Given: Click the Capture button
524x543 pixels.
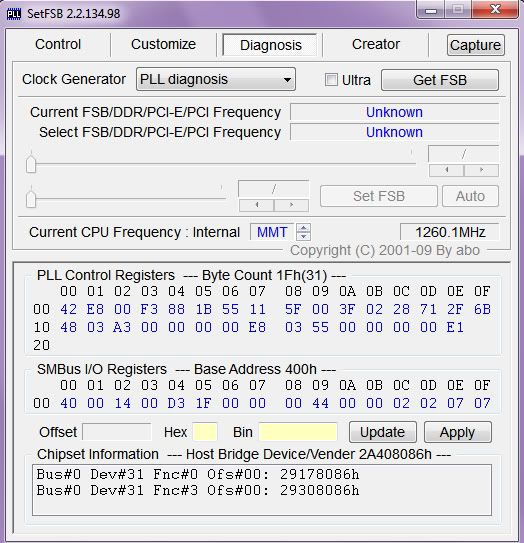Looking at the screenshot, I should click(x=476, y=45).
